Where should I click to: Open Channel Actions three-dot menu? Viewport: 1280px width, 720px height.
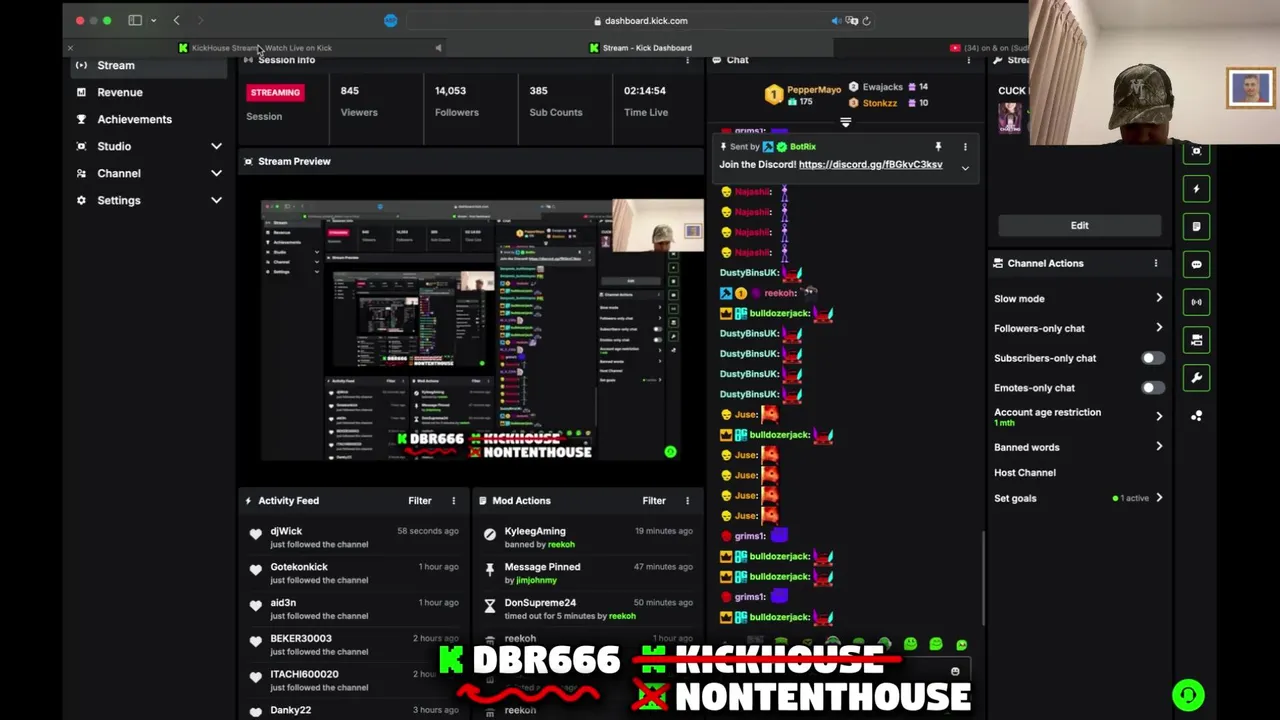pos(1156,263)
